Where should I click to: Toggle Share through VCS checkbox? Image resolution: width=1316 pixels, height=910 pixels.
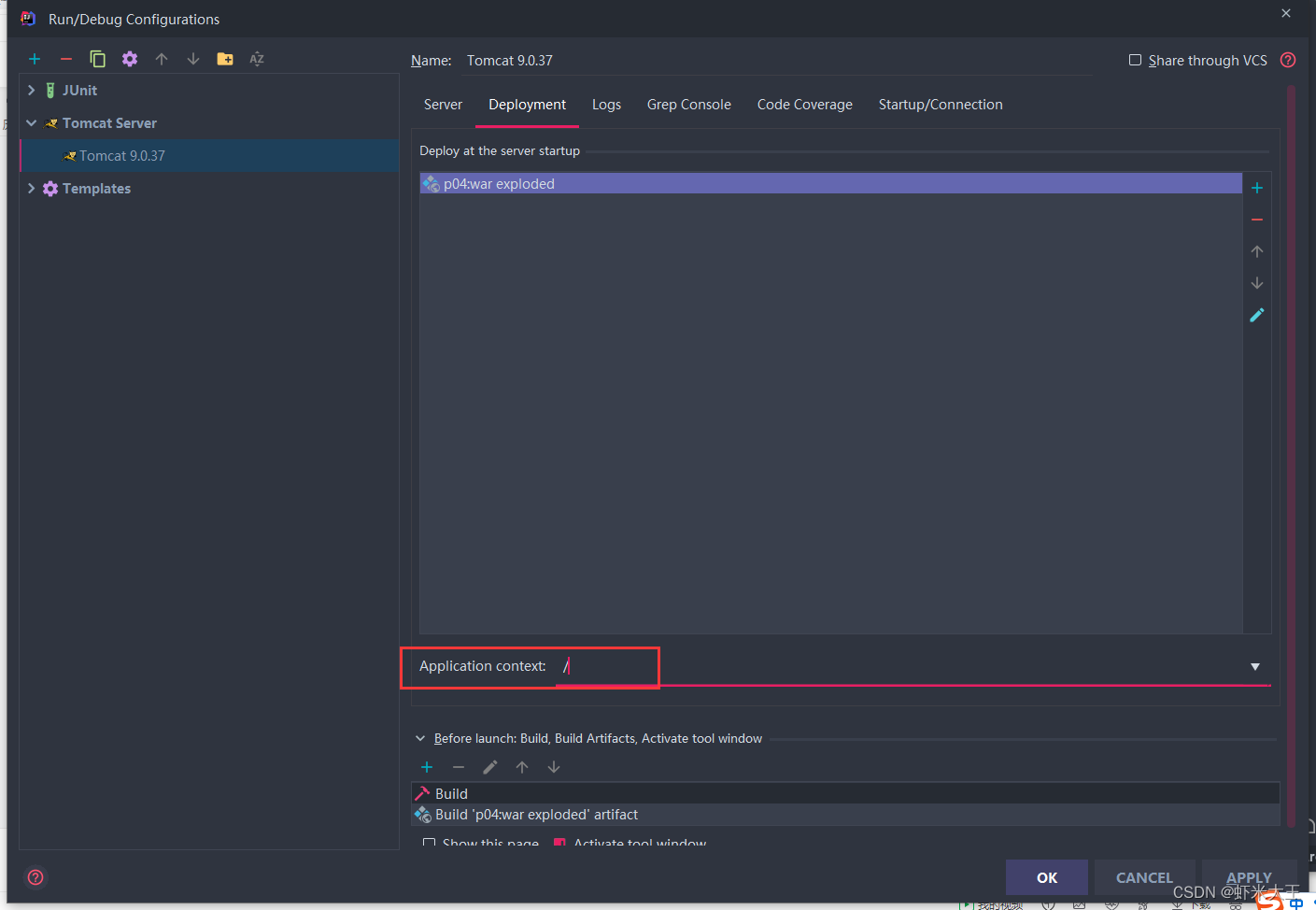pos(1135,60)
